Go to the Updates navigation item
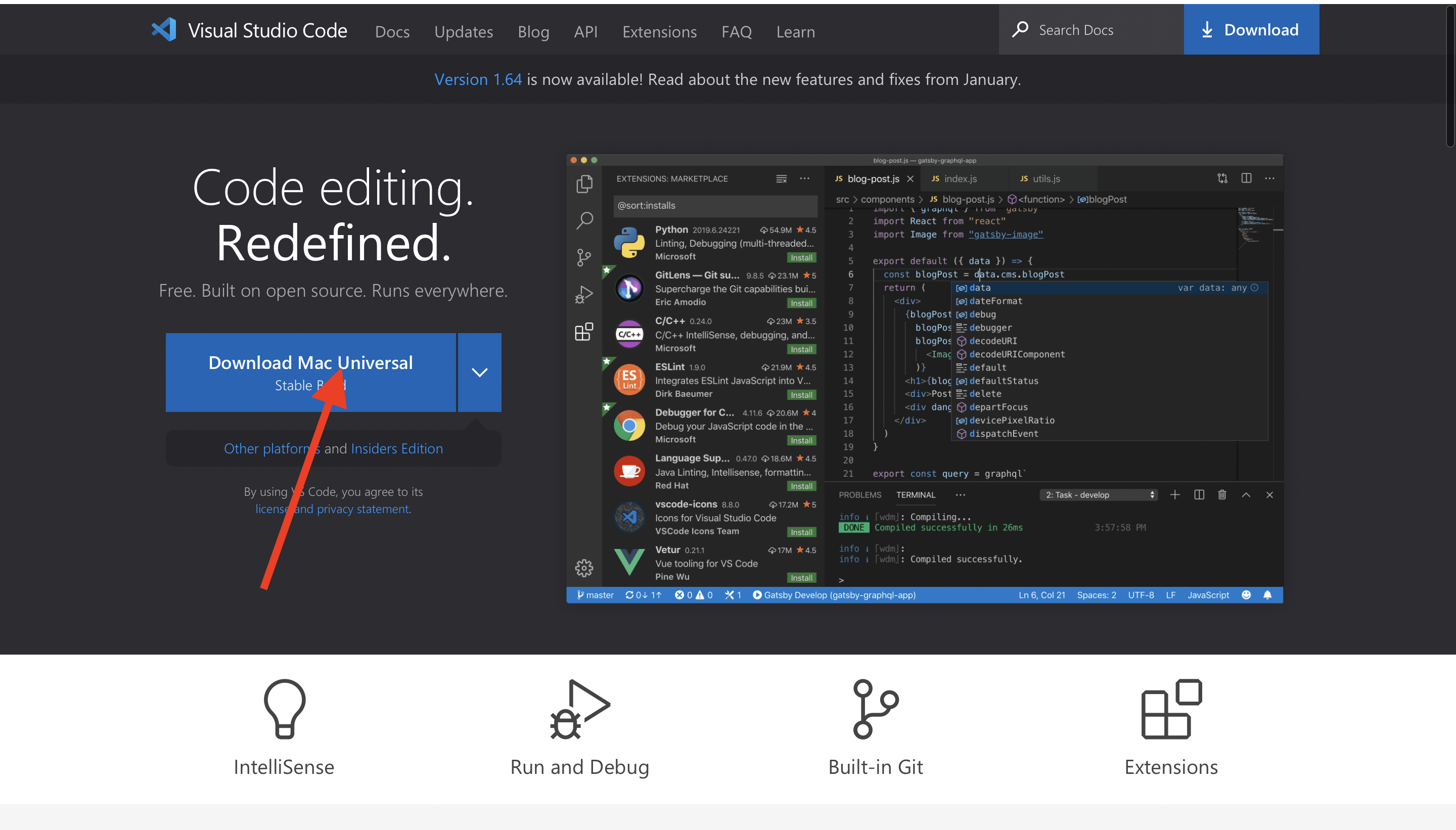The width and height of the screenshot is (1456, 830). pyautogui.click(x=464, y=32)
